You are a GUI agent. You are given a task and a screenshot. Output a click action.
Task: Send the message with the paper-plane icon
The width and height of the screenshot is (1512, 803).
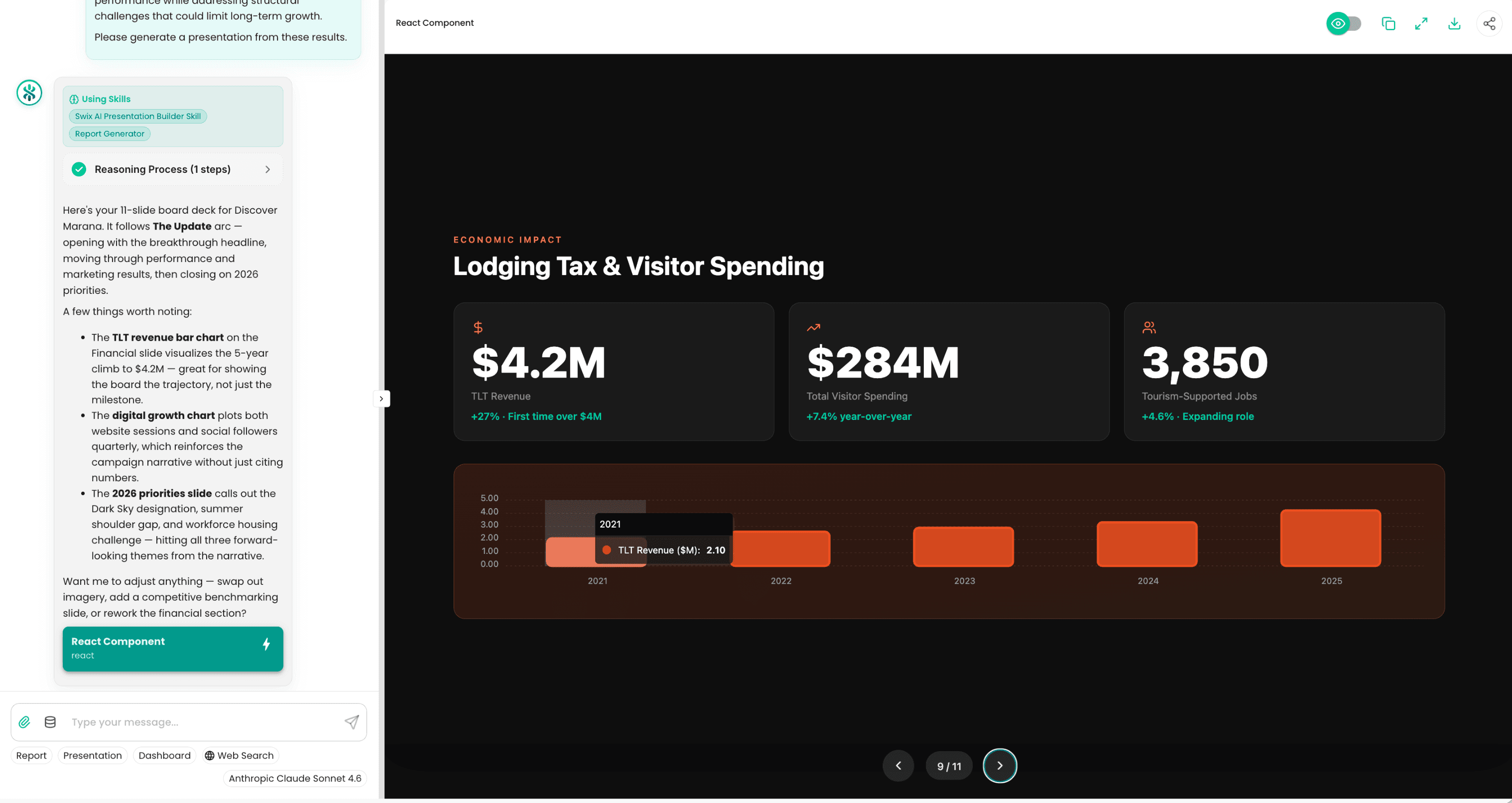point(352,721)
